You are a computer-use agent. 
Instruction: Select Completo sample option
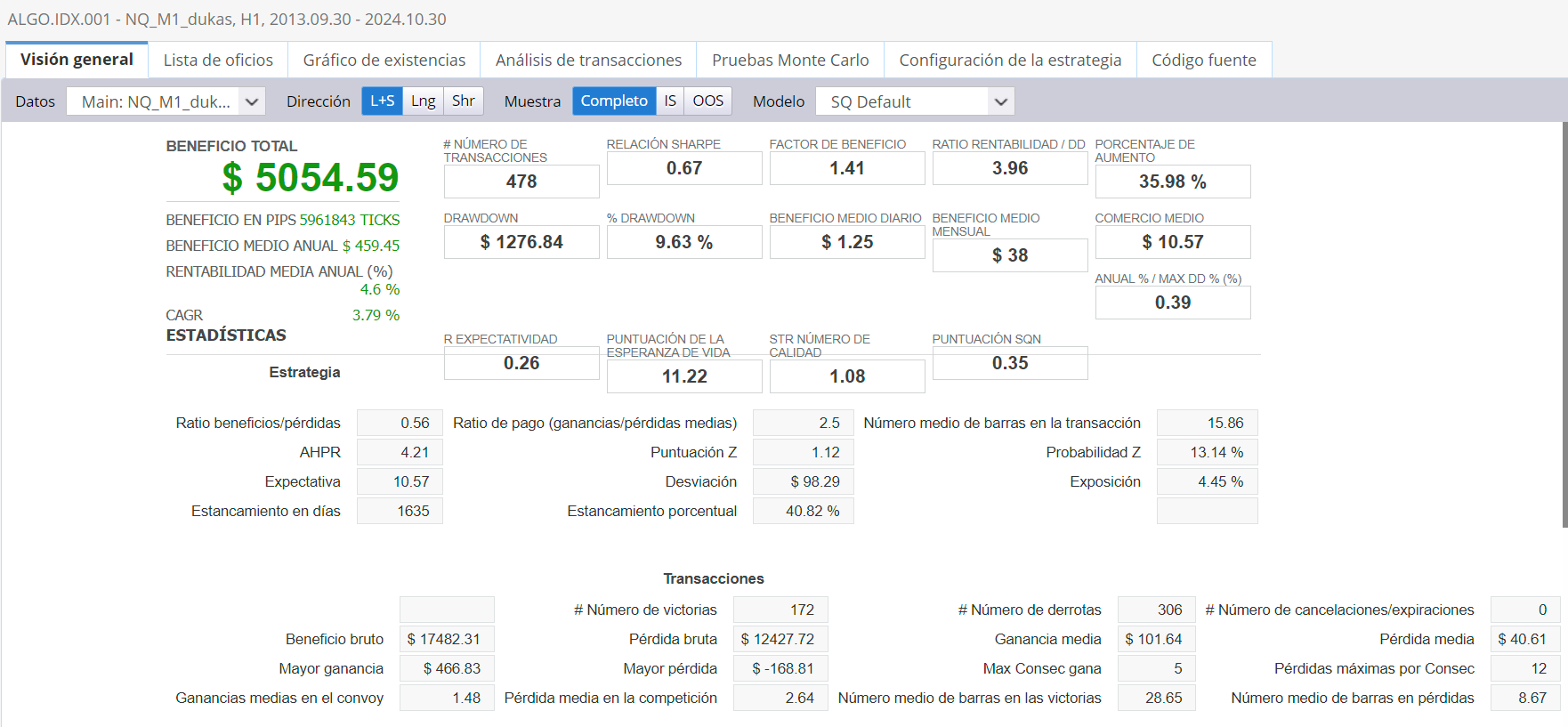pos(614,101)
